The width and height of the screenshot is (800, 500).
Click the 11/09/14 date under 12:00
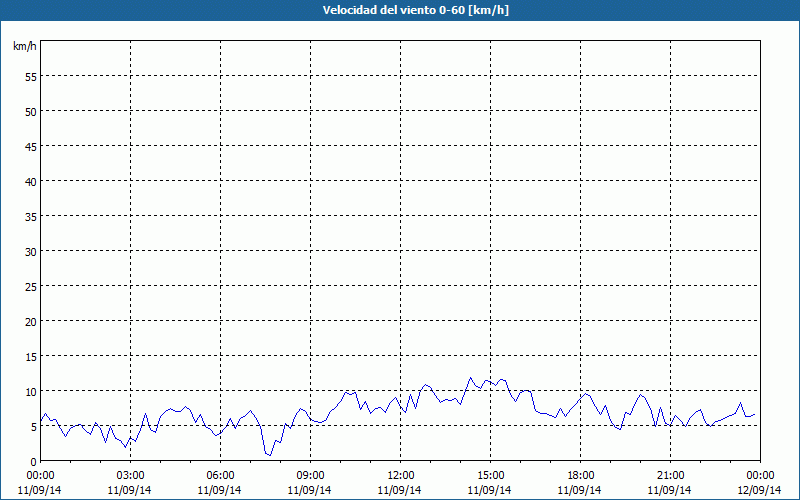[x=399, y=490]
